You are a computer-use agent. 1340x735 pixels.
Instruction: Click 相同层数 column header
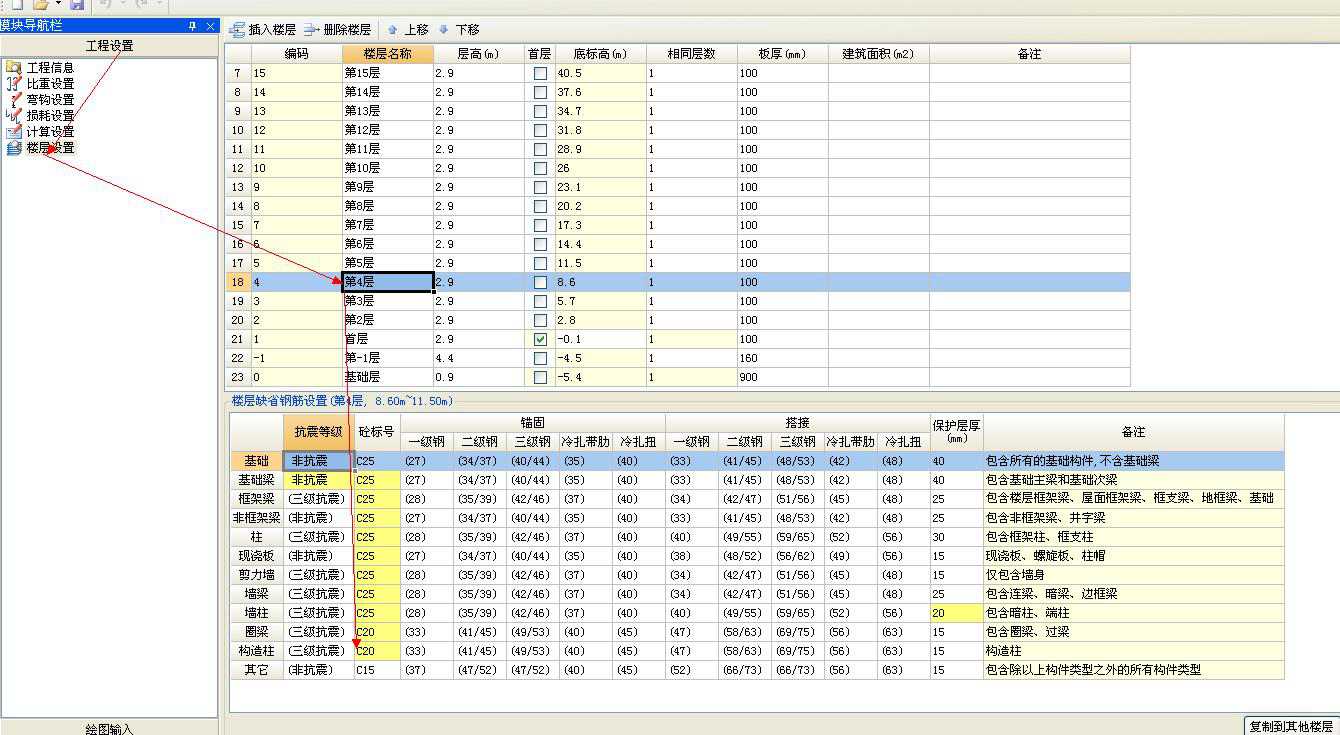click(x=691, y=54)
